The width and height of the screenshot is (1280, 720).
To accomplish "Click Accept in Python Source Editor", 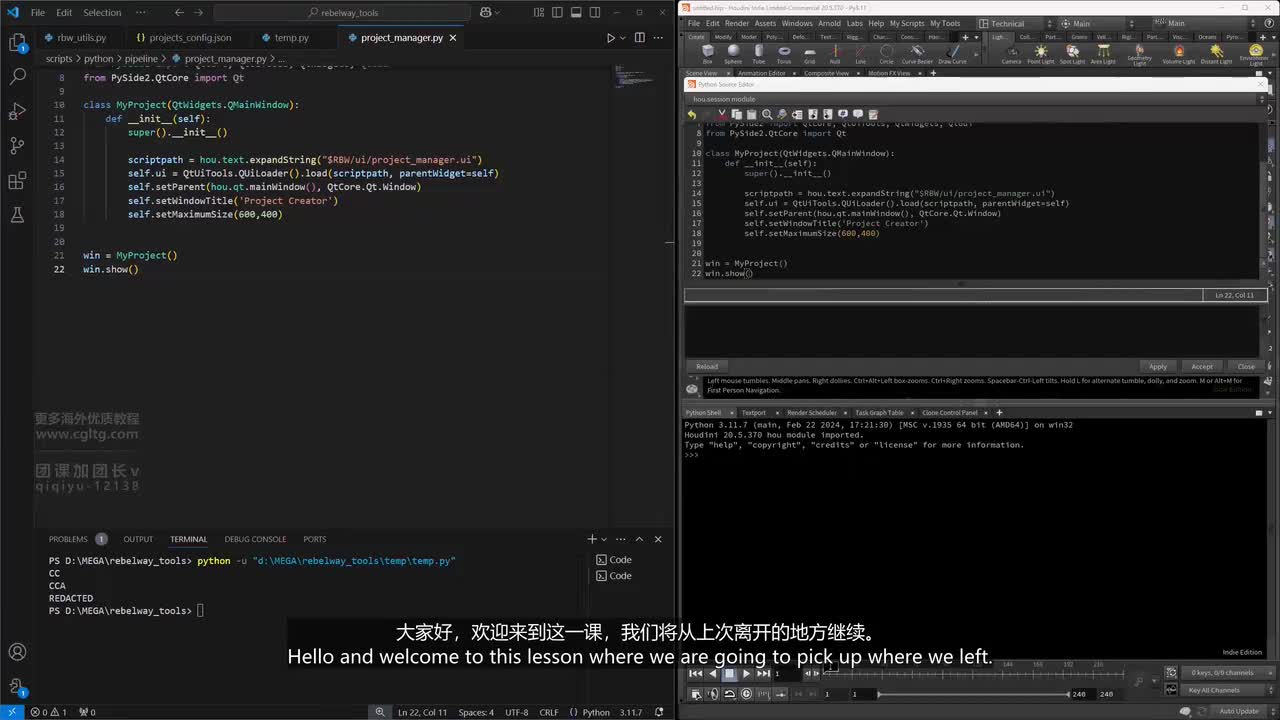I will 1202,366.
